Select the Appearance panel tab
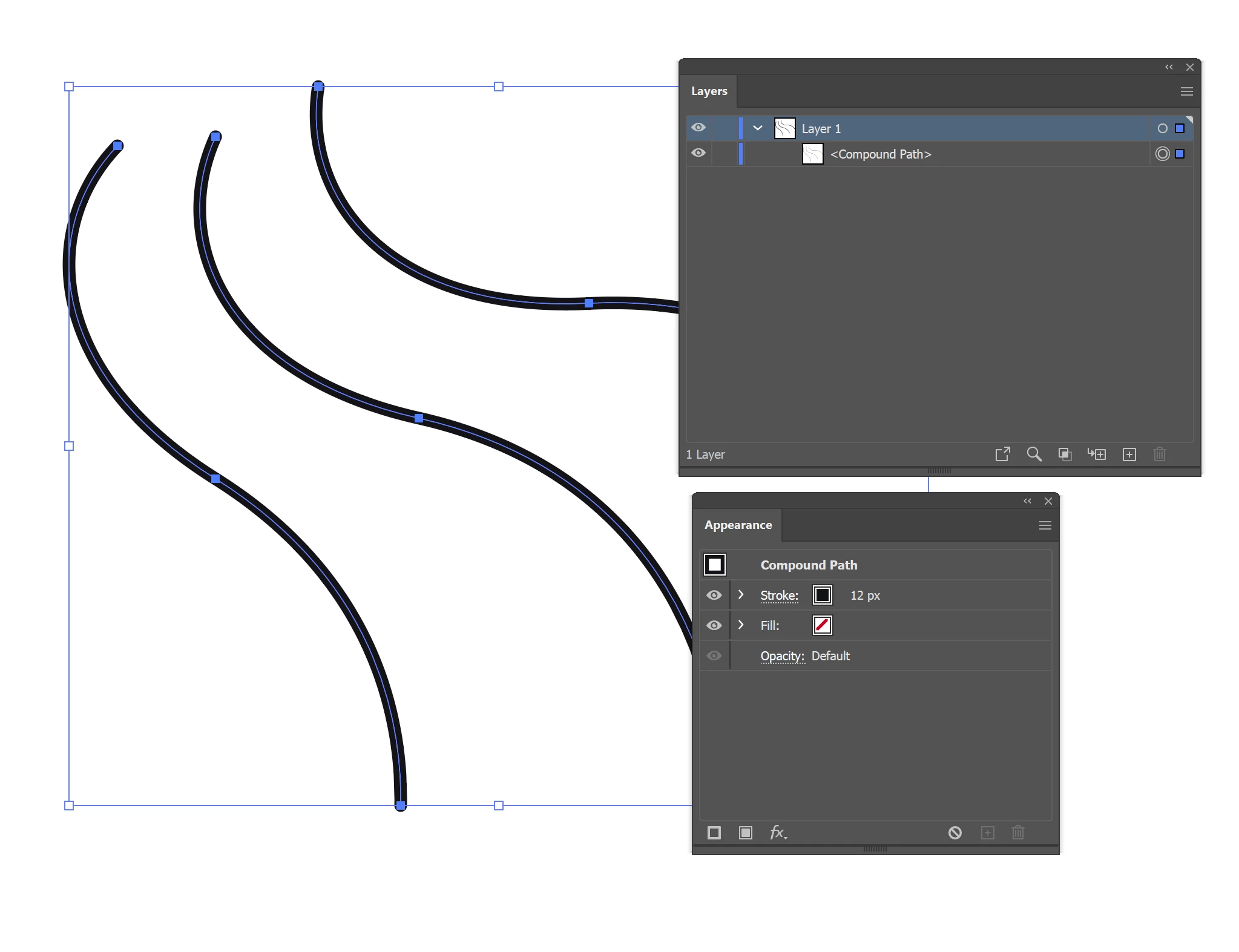 [738, 525]
